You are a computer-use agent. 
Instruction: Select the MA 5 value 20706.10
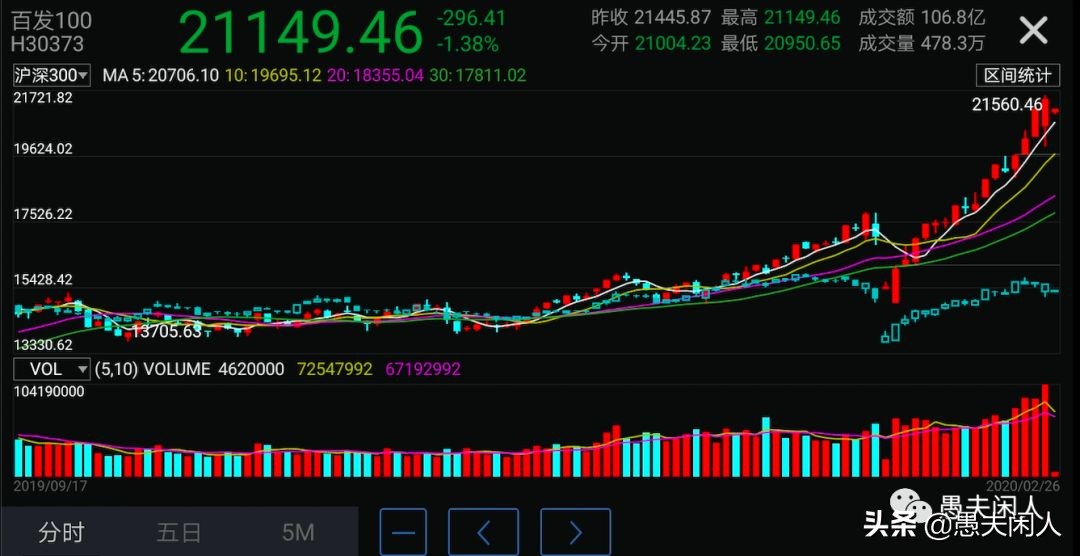pos(183,75)
